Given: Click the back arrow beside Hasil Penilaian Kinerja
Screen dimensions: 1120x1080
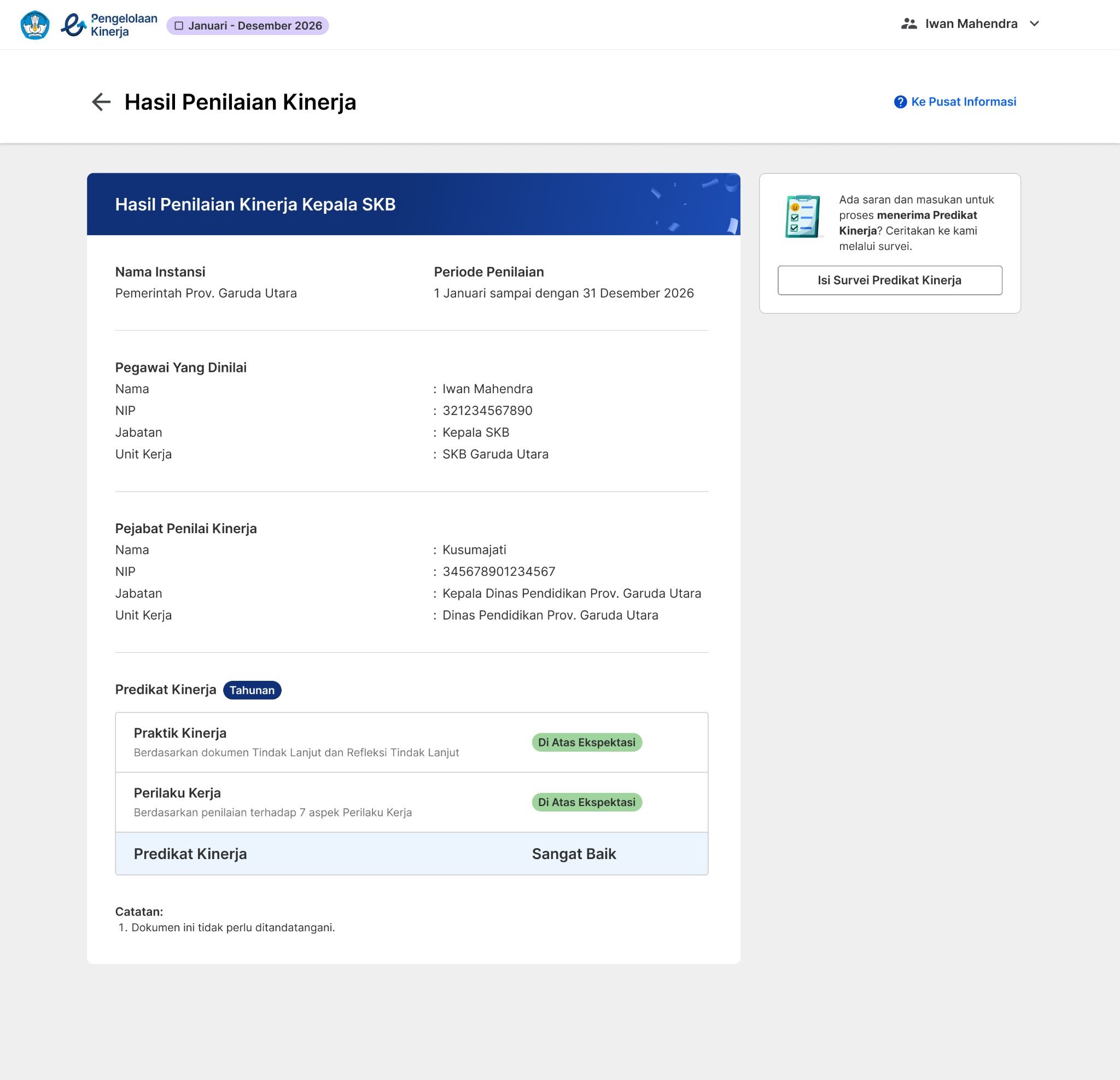Looking at the screenshot, I should point(101,102).
